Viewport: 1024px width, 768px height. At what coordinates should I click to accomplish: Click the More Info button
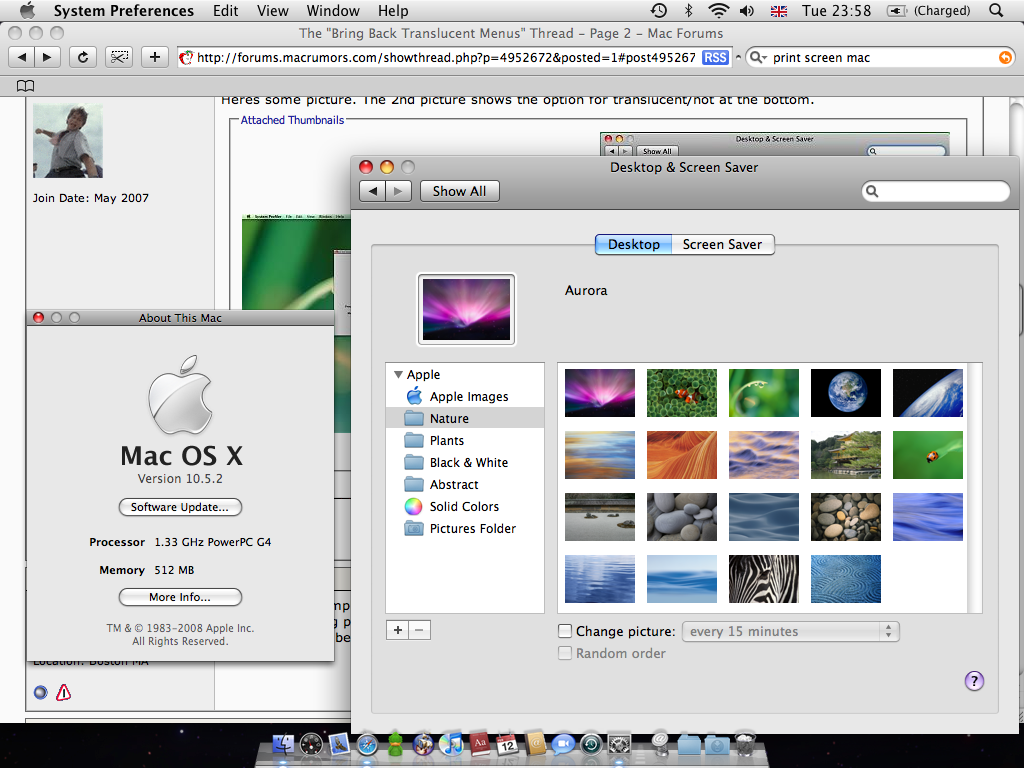point(180,597)
